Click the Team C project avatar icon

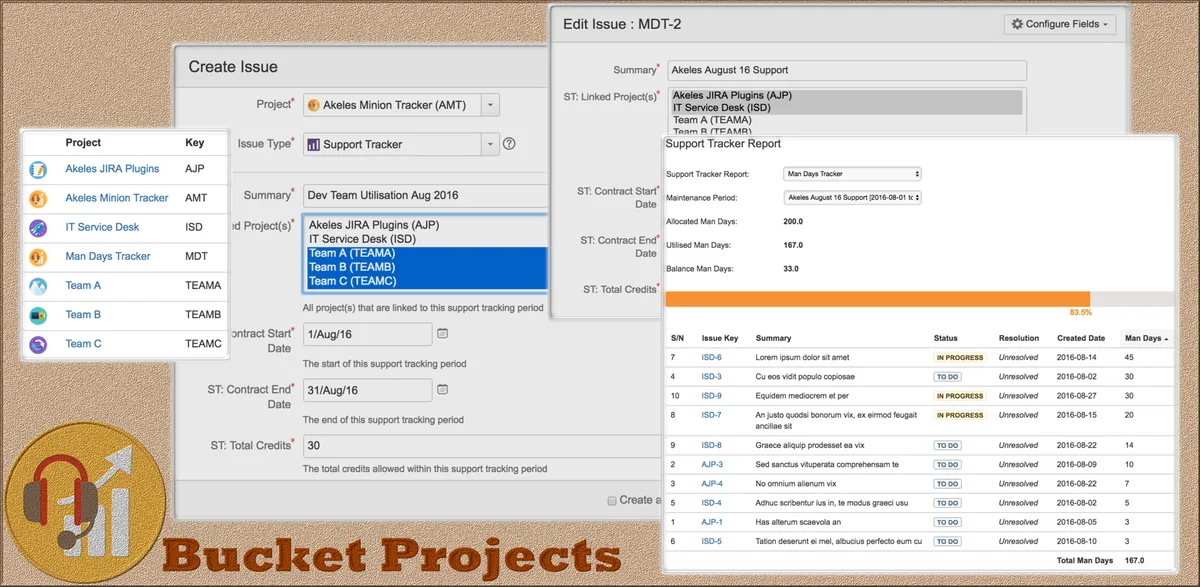[39, 343]
